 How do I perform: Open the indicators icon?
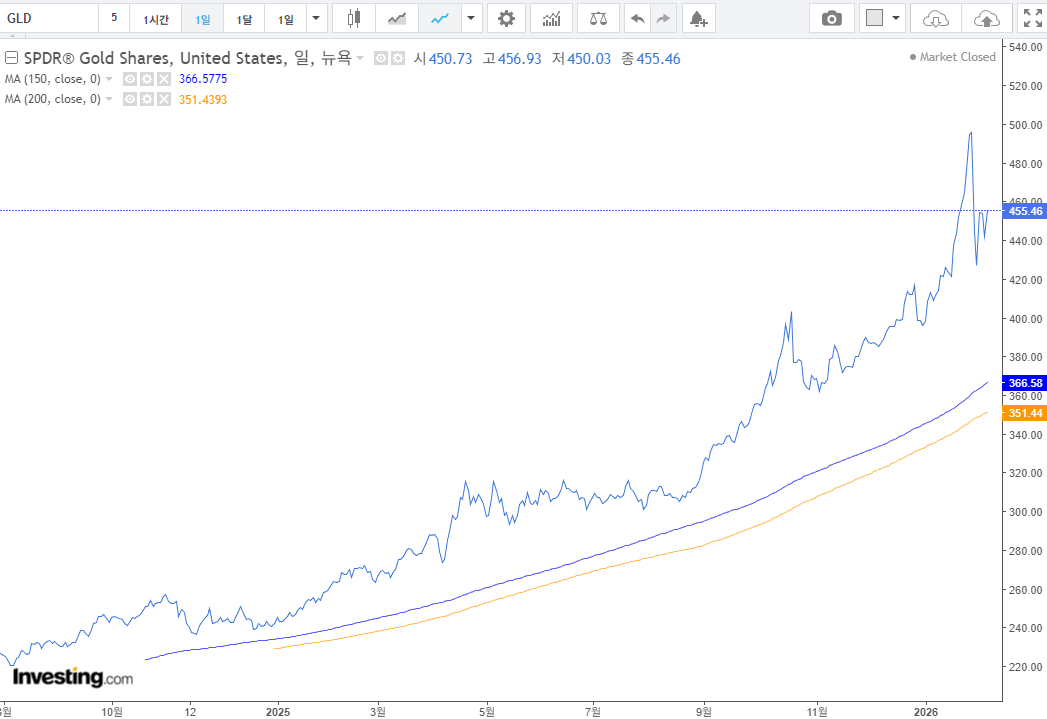coord(551,18)
